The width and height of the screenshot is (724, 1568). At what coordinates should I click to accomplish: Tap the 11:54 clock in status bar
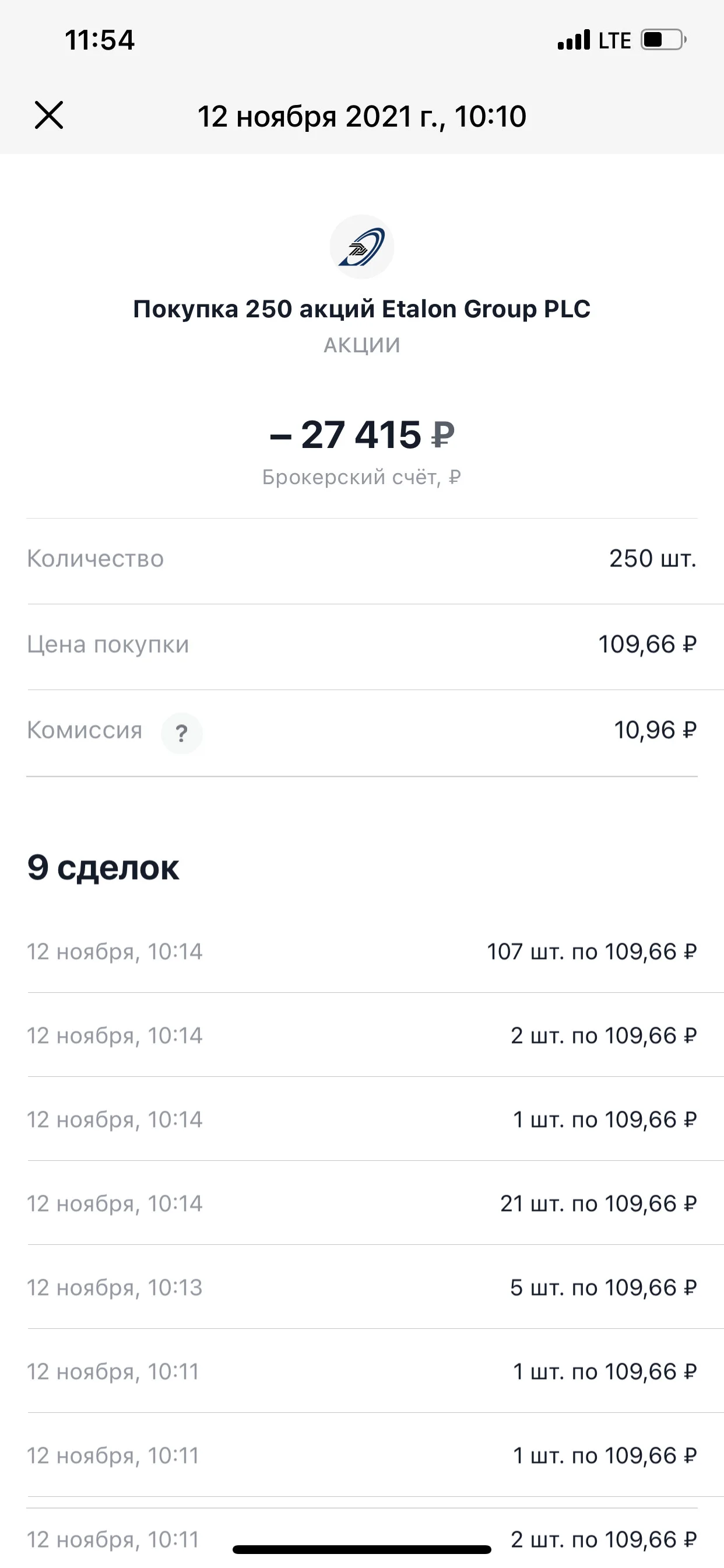tap(99, 40)
